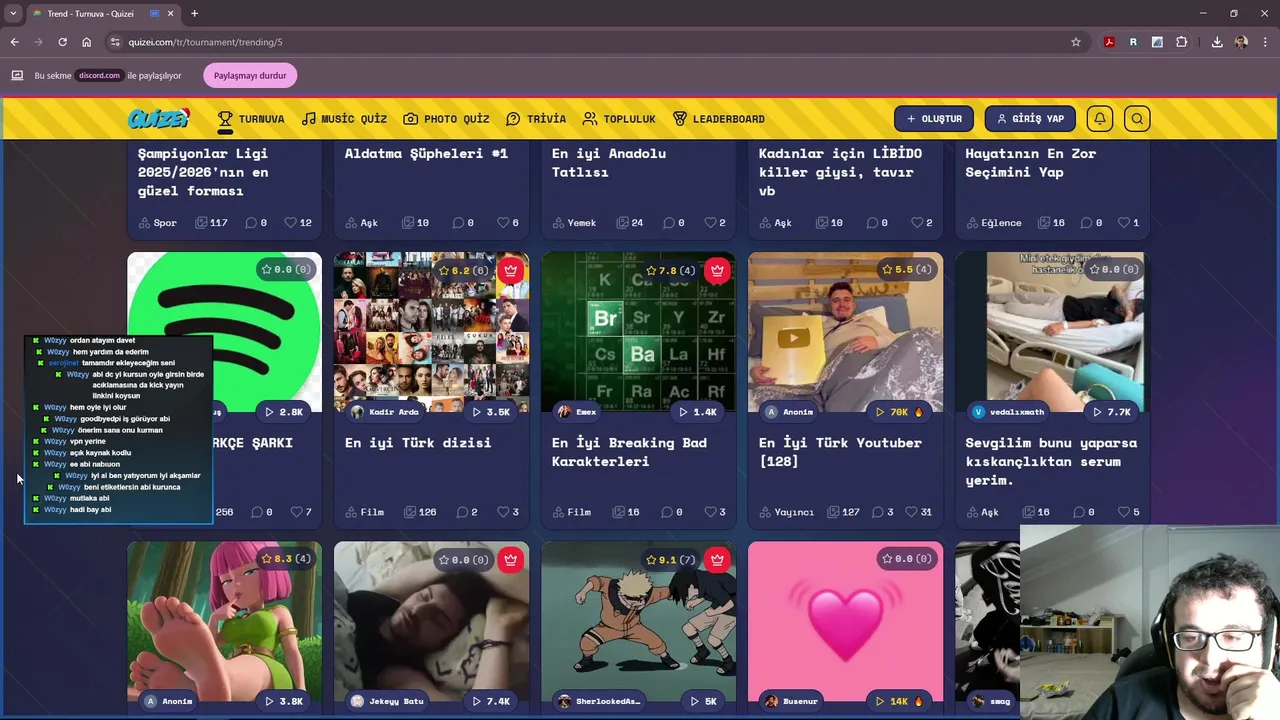Click the Oluştur button

tap(934, 119)
